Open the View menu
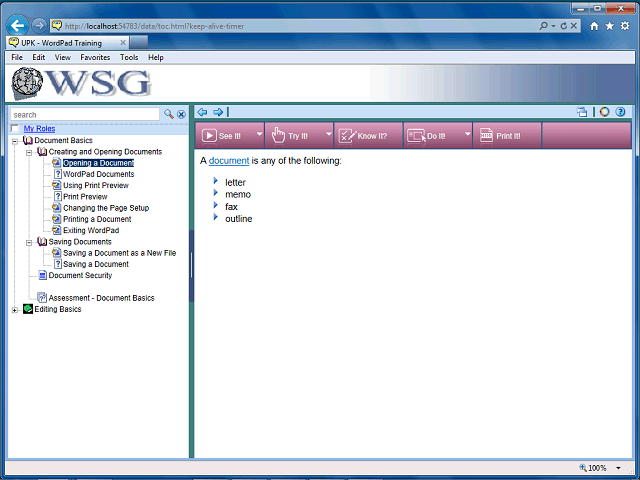The width and height of the screenshot is (640, 480). [x=62, y=58]
